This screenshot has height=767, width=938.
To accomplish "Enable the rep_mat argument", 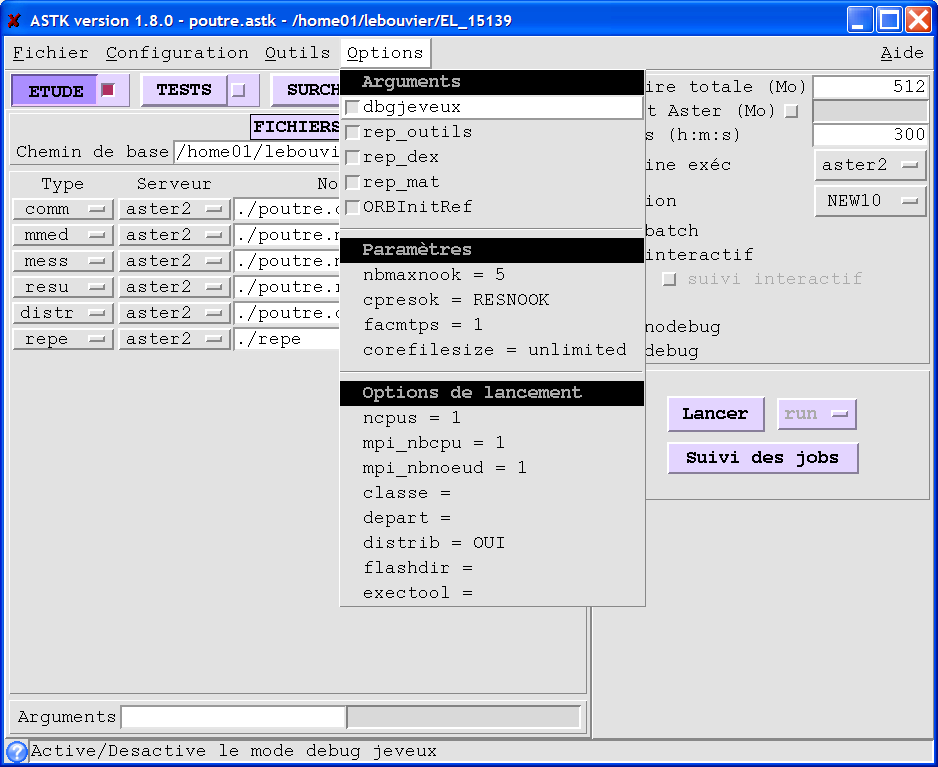I will (x=352, y=182).
